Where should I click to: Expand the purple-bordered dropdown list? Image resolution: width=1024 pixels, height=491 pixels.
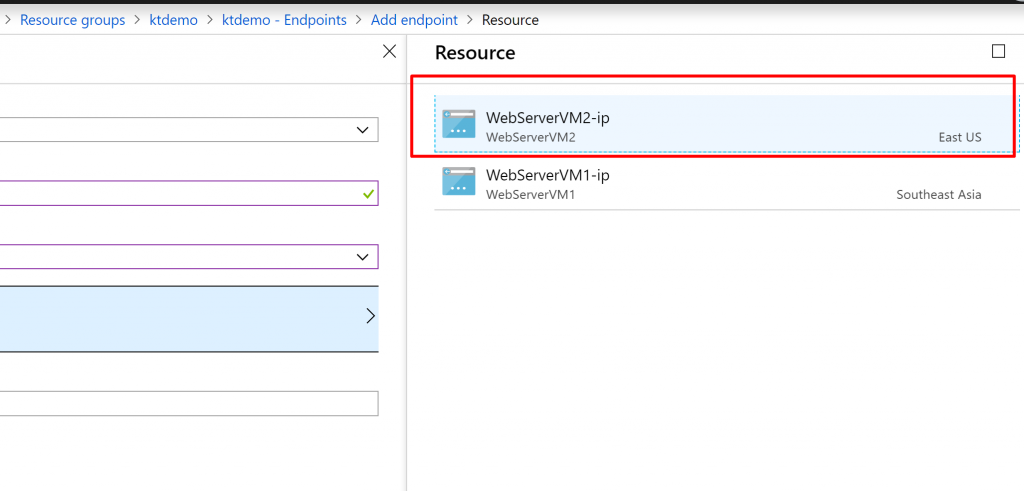pyautogui.click(x=188, y=257)
